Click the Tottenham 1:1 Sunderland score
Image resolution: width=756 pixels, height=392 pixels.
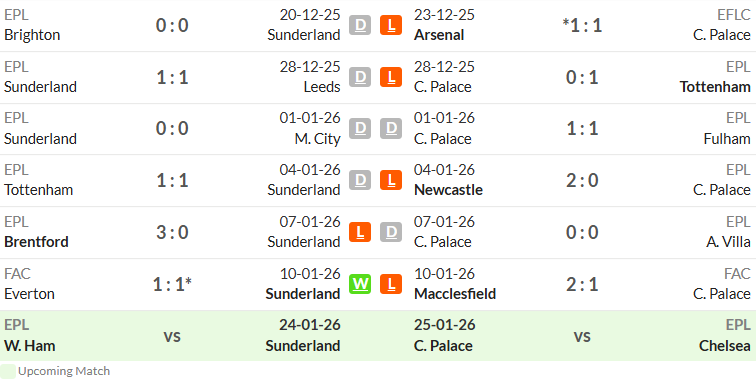pyautogui.click(x=172, y=180)
